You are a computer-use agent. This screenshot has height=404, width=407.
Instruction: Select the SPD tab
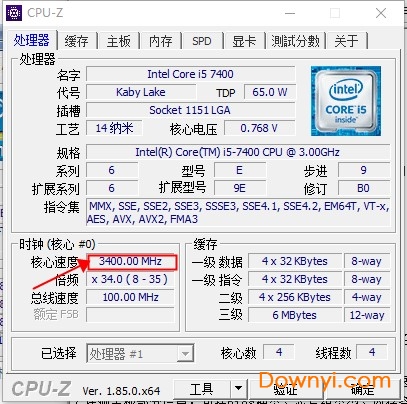(202, 41)
